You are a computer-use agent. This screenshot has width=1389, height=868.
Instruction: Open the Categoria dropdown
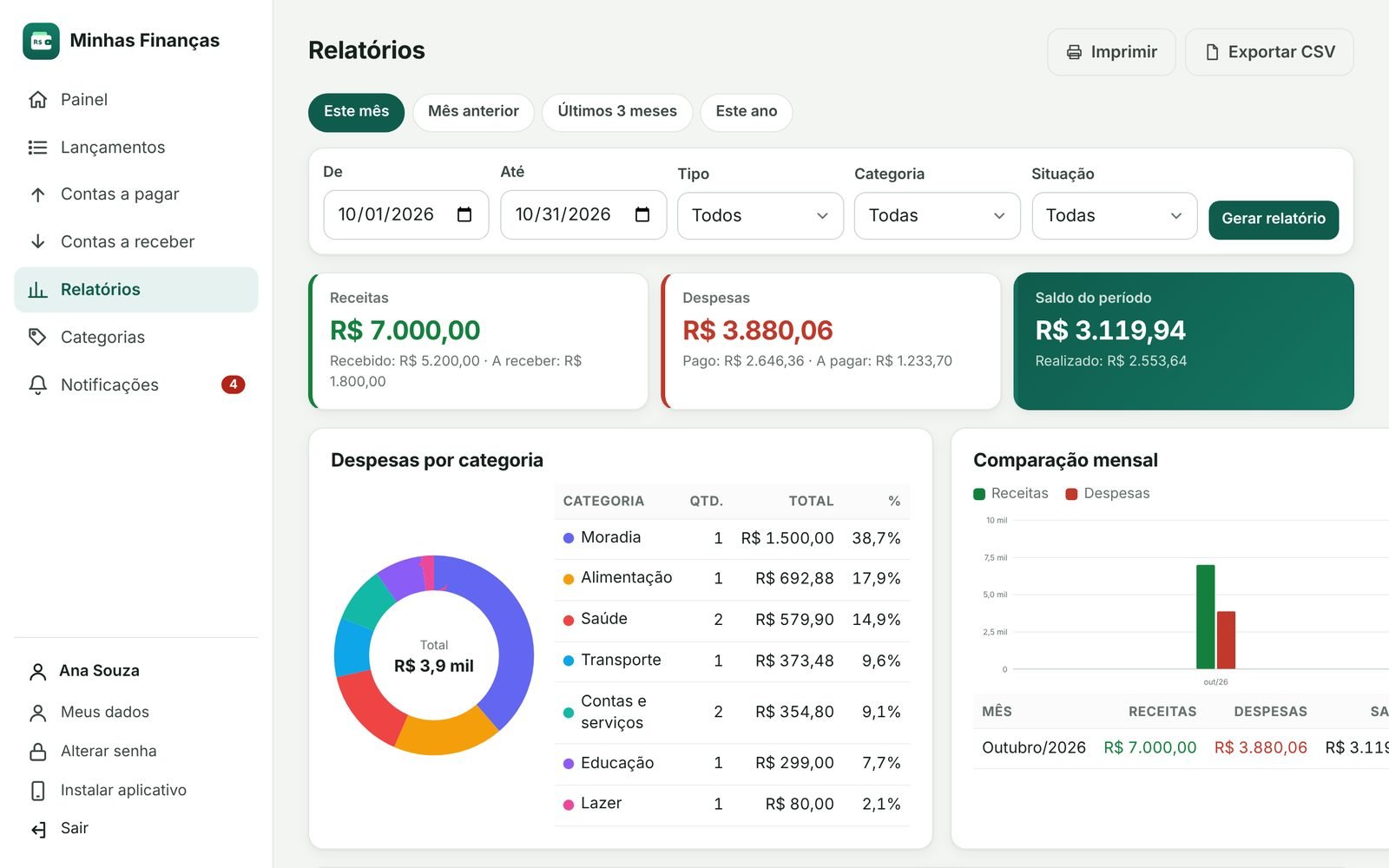(x=938, y=215)
